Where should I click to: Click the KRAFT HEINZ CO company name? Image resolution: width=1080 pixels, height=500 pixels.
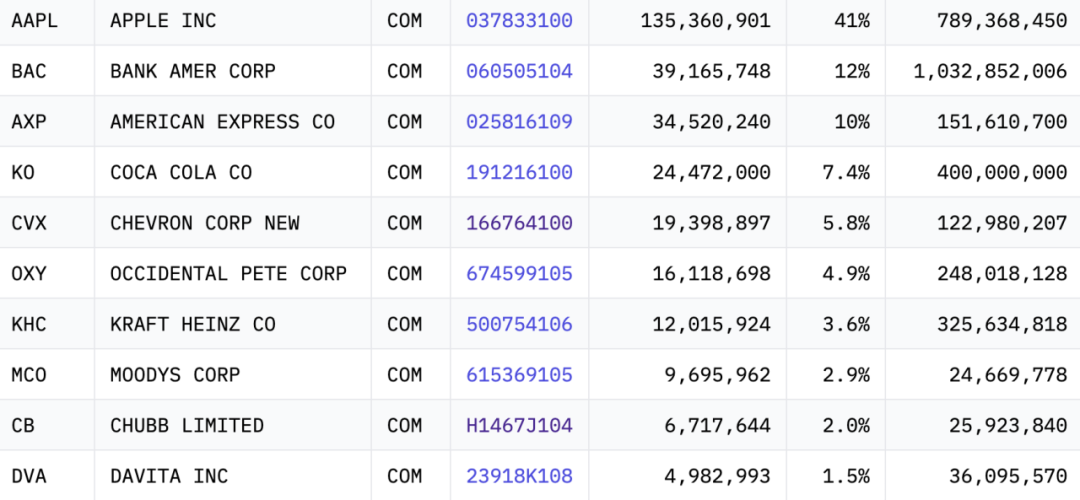193,324
